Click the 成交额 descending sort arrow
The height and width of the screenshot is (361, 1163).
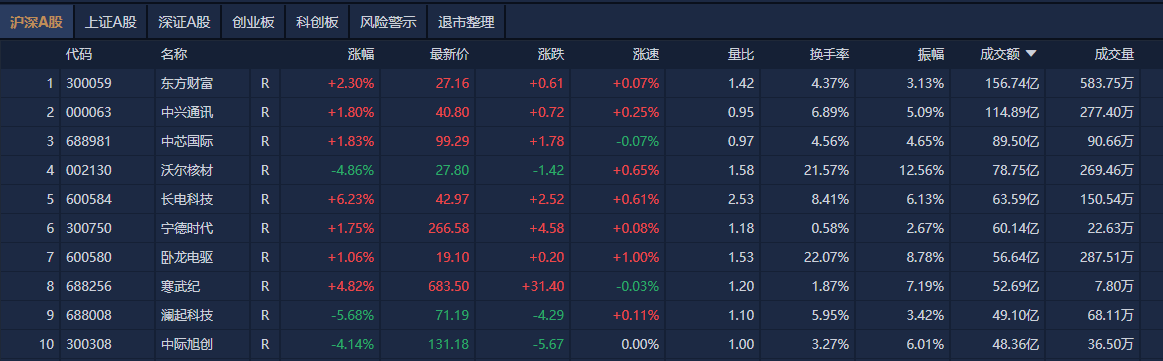click(x=1031, y=54)
